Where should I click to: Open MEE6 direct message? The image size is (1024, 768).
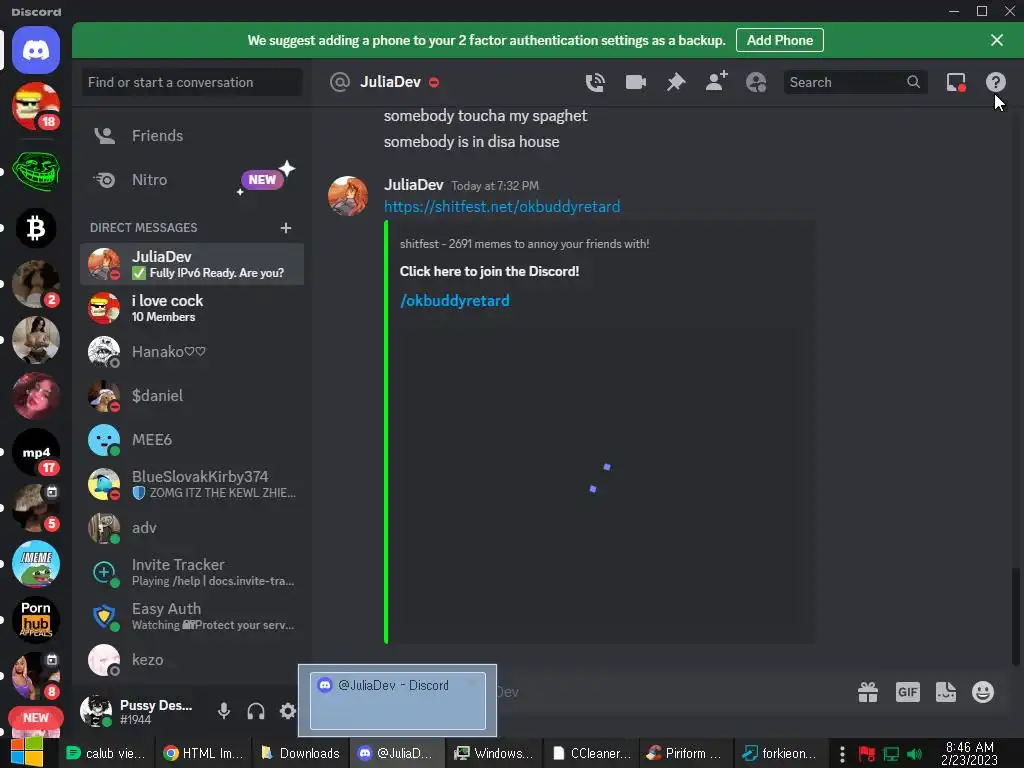(192, 440)
